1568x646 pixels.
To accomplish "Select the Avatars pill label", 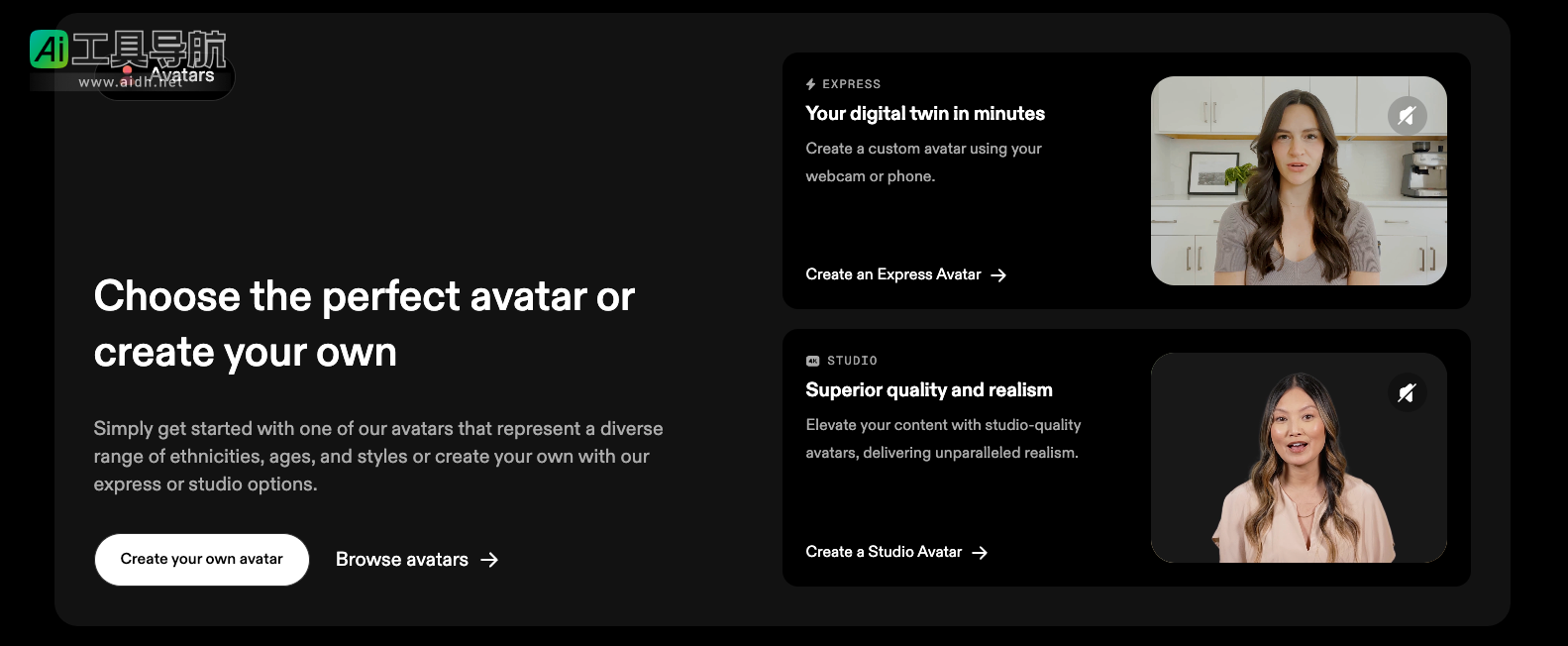I will [x=182, y=75].
